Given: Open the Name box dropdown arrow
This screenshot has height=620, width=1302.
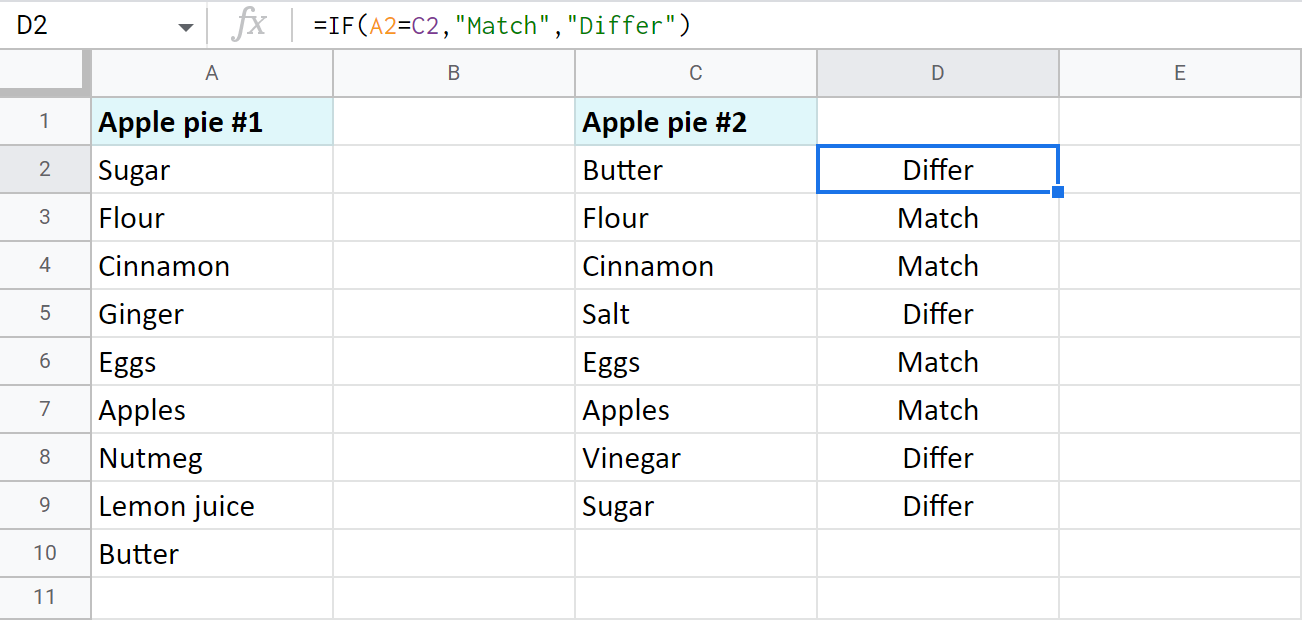Looking at the screenshot, I should [x=186, y=27].
